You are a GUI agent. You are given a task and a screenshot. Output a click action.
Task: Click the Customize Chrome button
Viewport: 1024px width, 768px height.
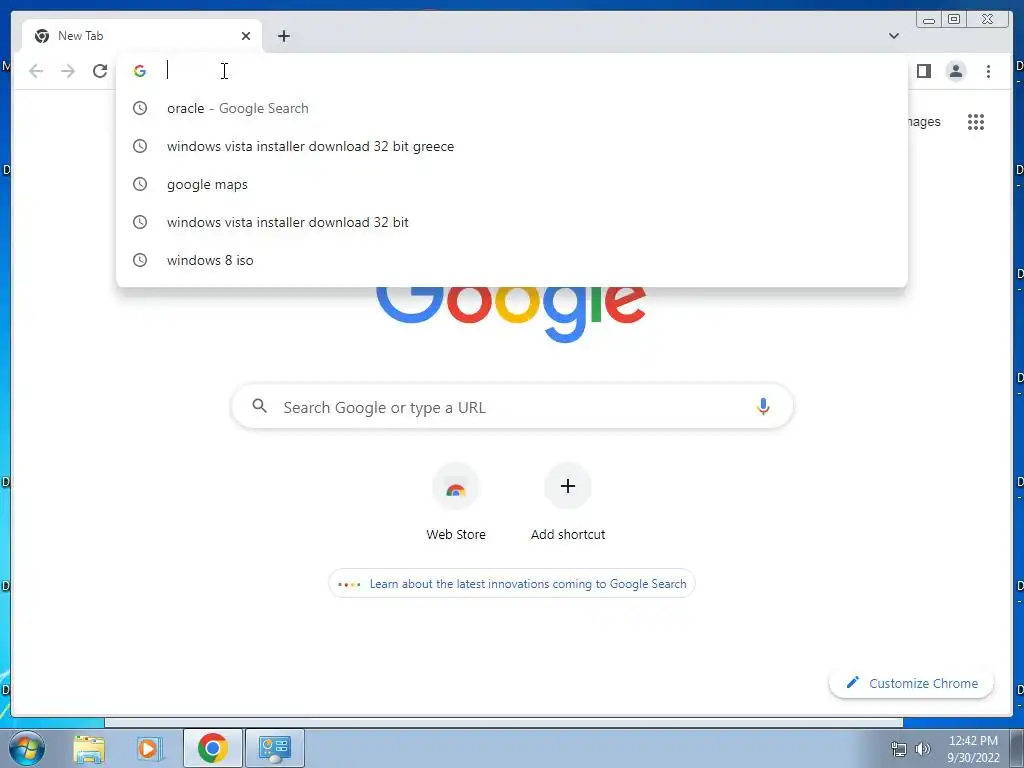[x=911, y=683]
